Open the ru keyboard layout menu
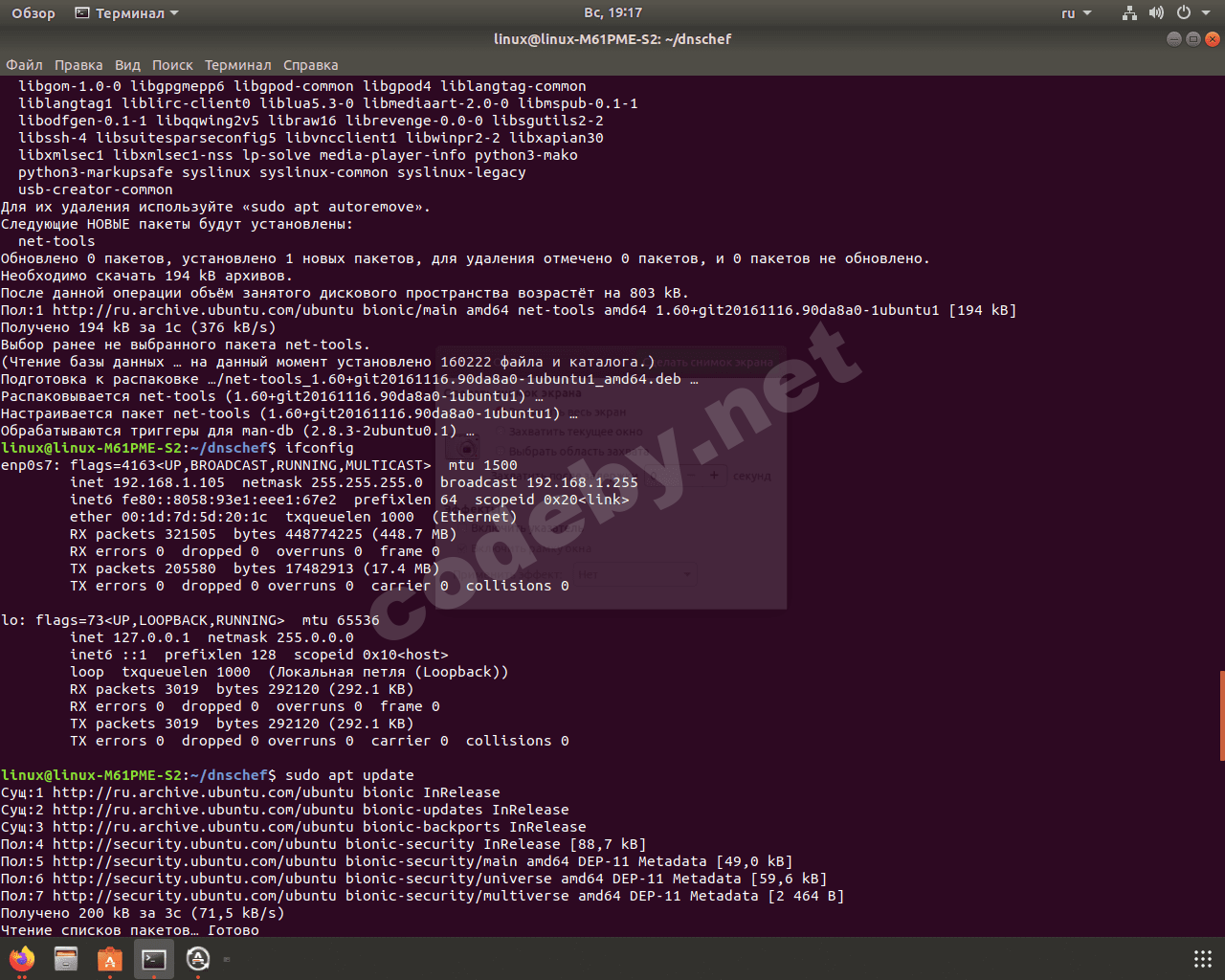This screenshot has height=980, width=1225. tap(1076, 13)
